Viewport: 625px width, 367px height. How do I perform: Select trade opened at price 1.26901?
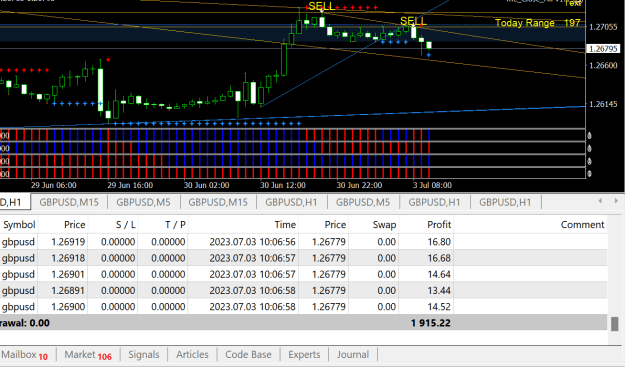pos(304,275)
